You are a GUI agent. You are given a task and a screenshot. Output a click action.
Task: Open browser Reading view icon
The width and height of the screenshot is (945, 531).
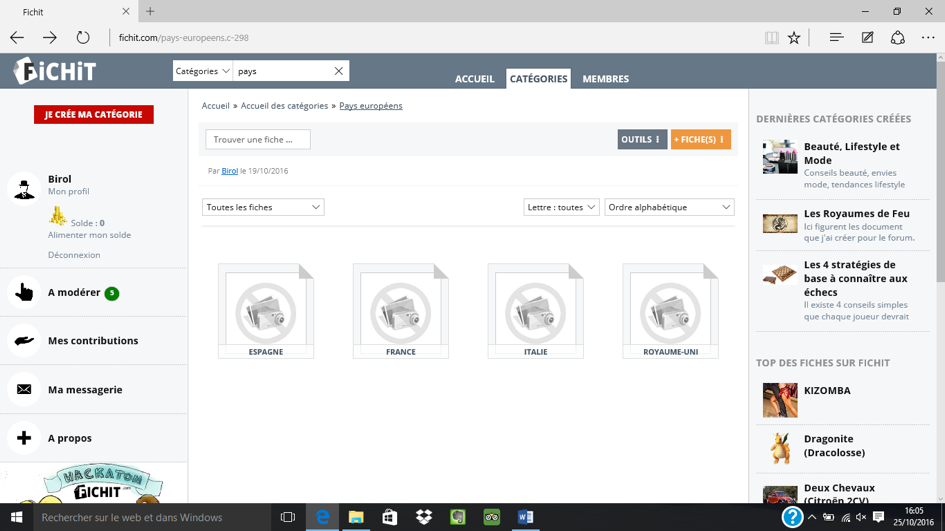771,38
